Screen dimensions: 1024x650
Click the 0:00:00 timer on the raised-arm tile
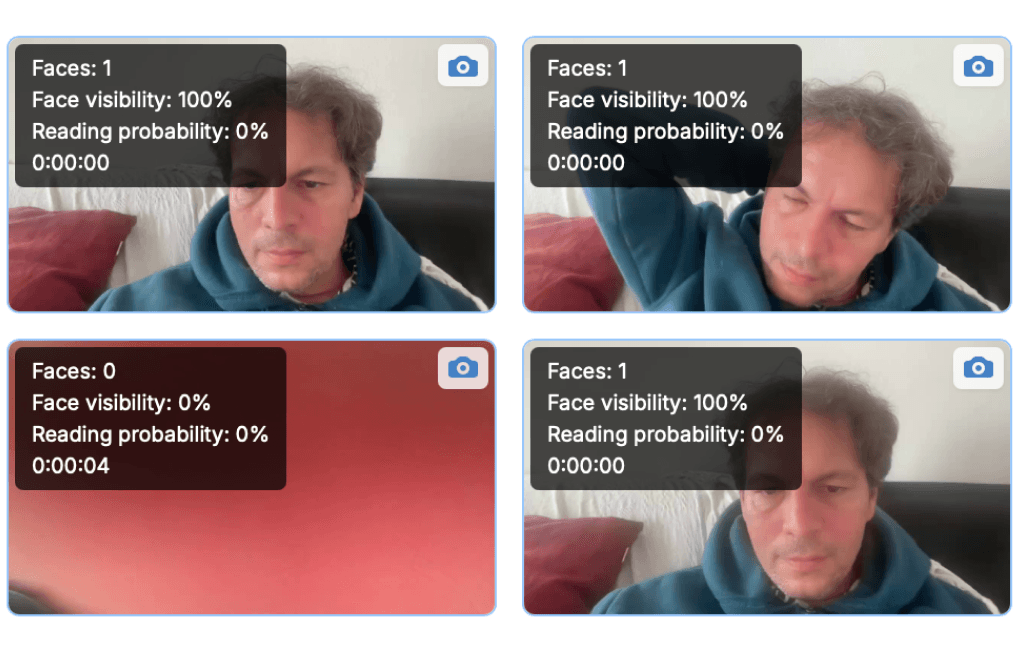[586, 162]
